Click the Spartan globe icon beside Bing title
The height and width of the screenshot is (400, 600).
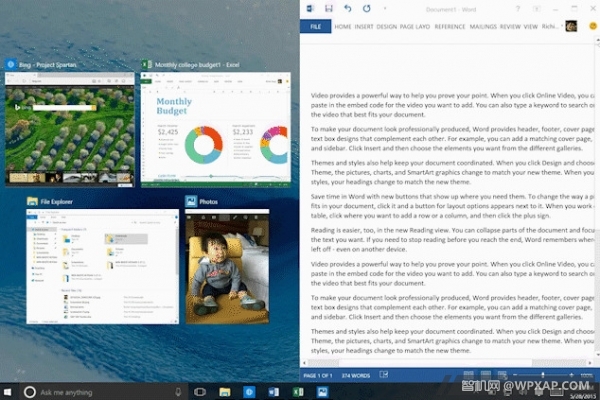pos(11,64)
